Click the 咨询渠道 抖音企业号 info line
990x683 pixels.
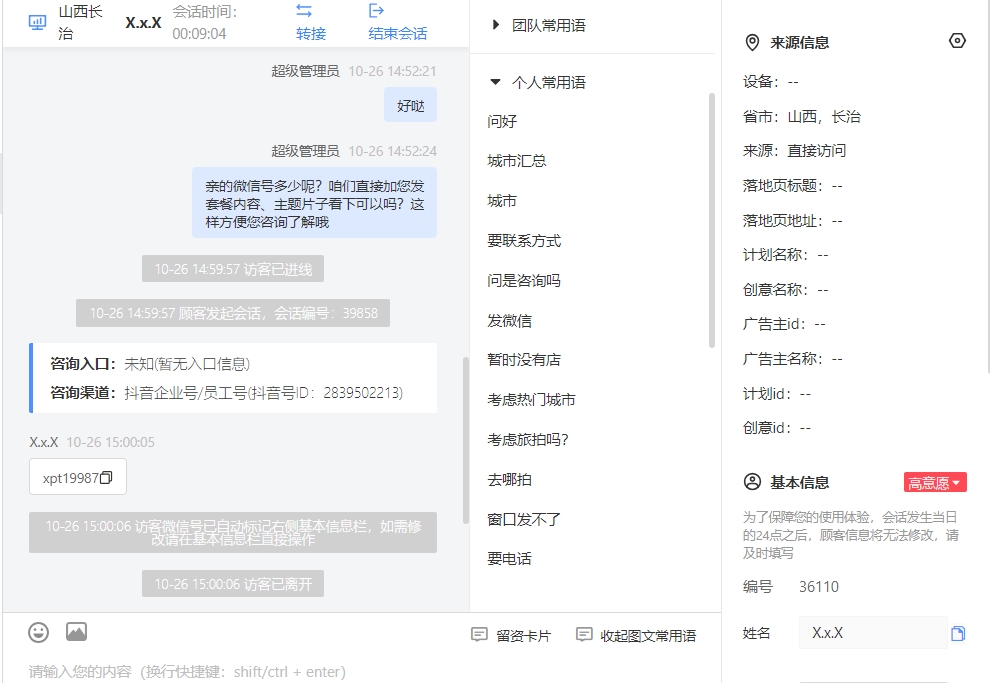tap(227, 393)
